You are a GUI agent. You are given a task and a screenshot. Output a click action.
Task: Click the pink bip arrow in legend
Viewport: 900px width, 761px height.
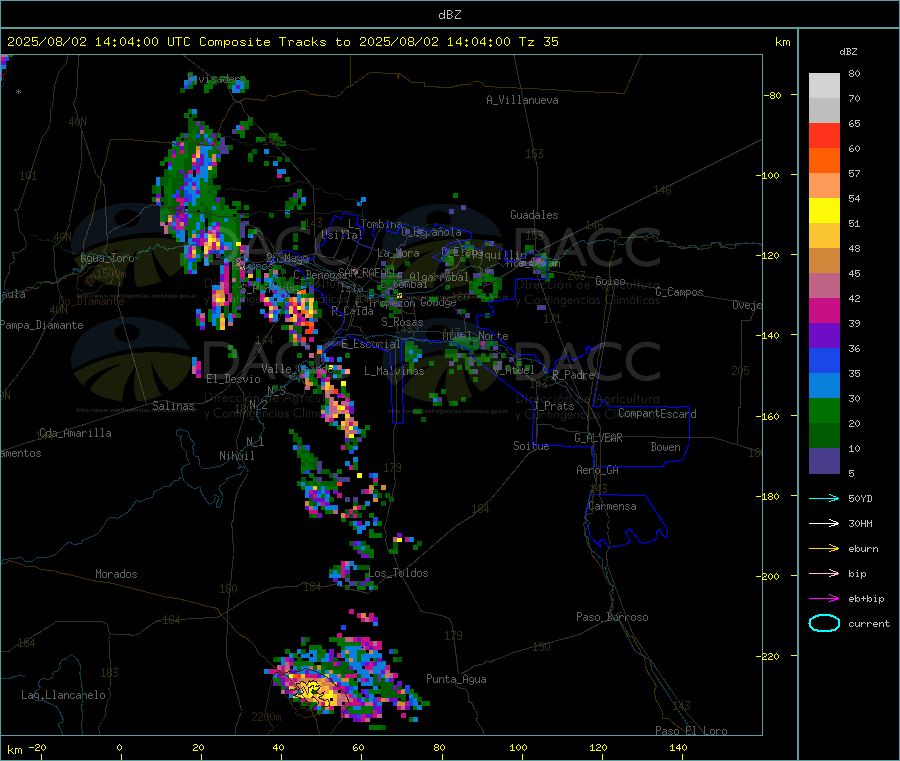pyautogui.click(x=824, y=573)
